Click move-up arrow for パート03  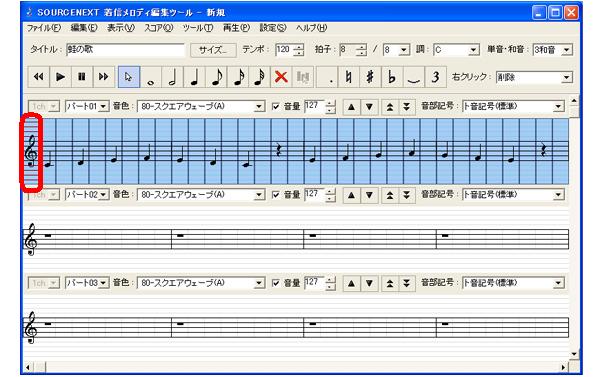tap(351, 283)
